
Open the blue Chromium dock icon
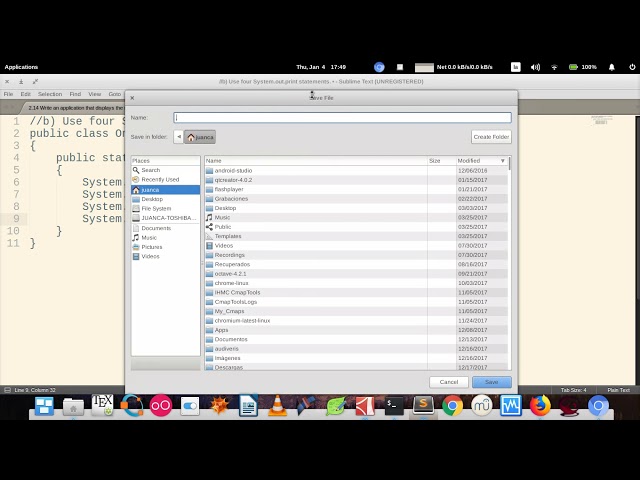598,406
